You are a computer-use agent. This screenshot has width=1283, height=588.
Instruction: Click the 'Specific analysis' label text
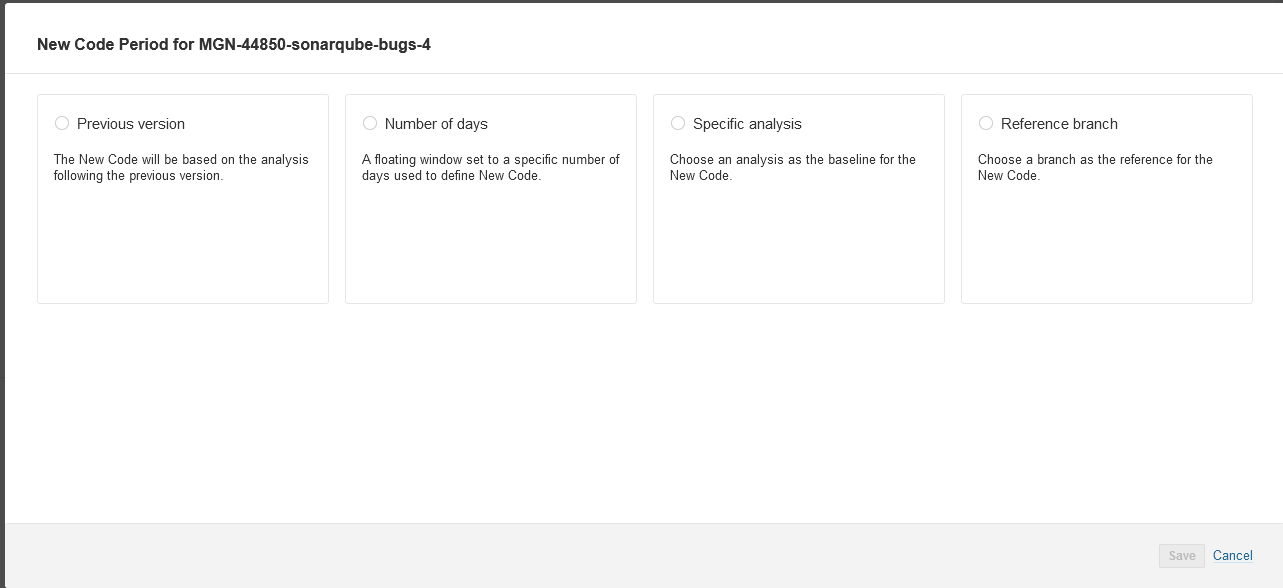tap(747, 124)
